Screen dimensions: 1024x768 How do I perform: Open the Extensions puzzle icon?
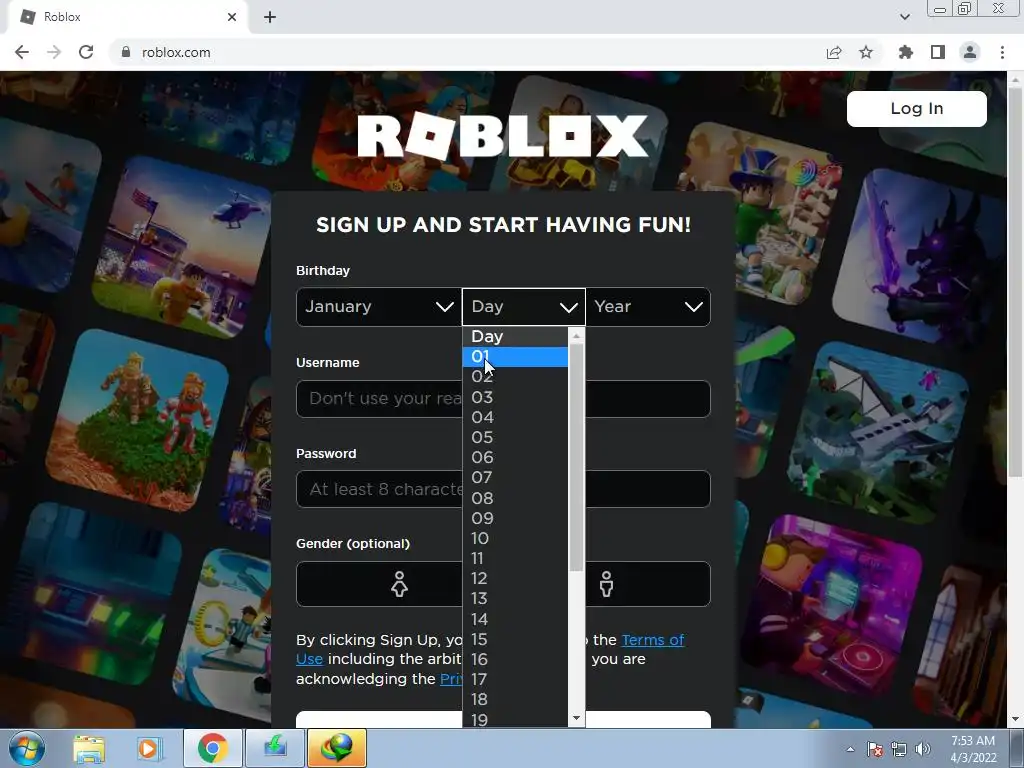click(906, 52)
